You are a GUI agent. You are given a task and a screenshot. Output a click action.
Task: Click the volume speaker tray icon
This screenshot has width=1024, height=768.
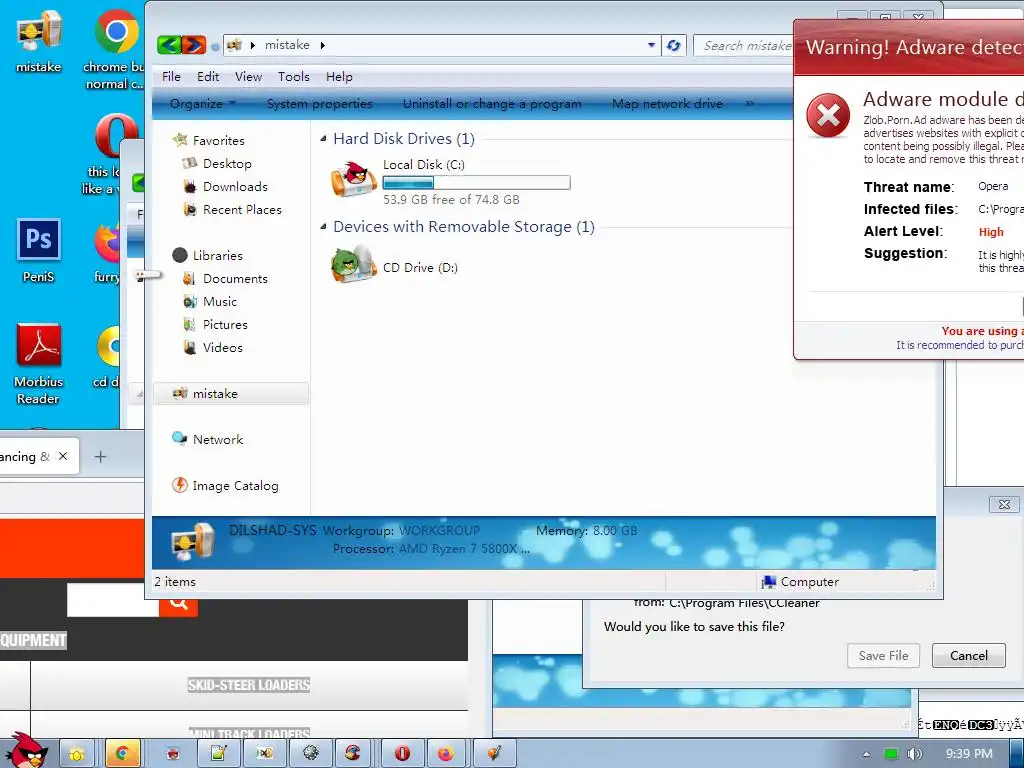pyautogui.click(x=914, y=754)
